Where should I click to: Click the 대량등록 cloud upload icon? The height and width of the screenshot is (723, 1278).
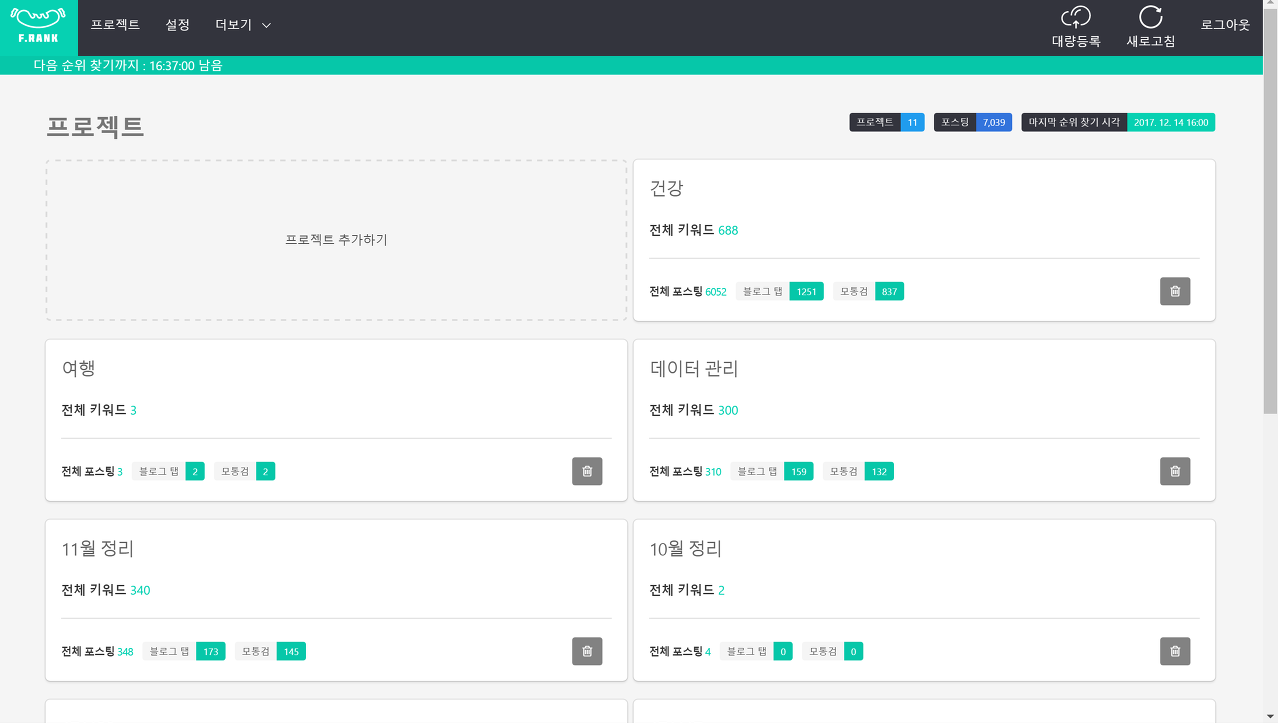(x=1076, y=16)
